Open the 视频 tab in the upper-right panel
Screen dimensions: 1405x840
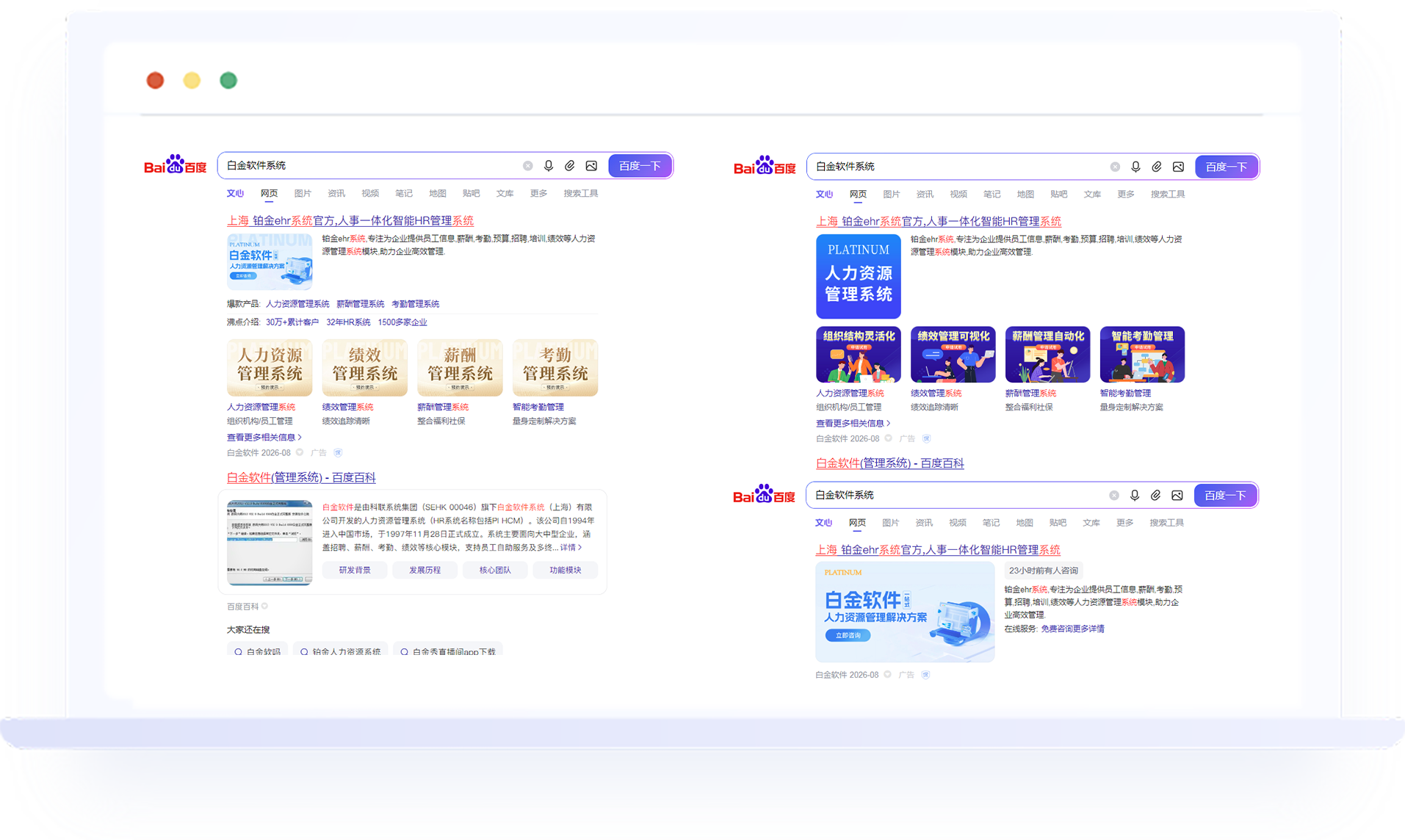pos(958,195)
